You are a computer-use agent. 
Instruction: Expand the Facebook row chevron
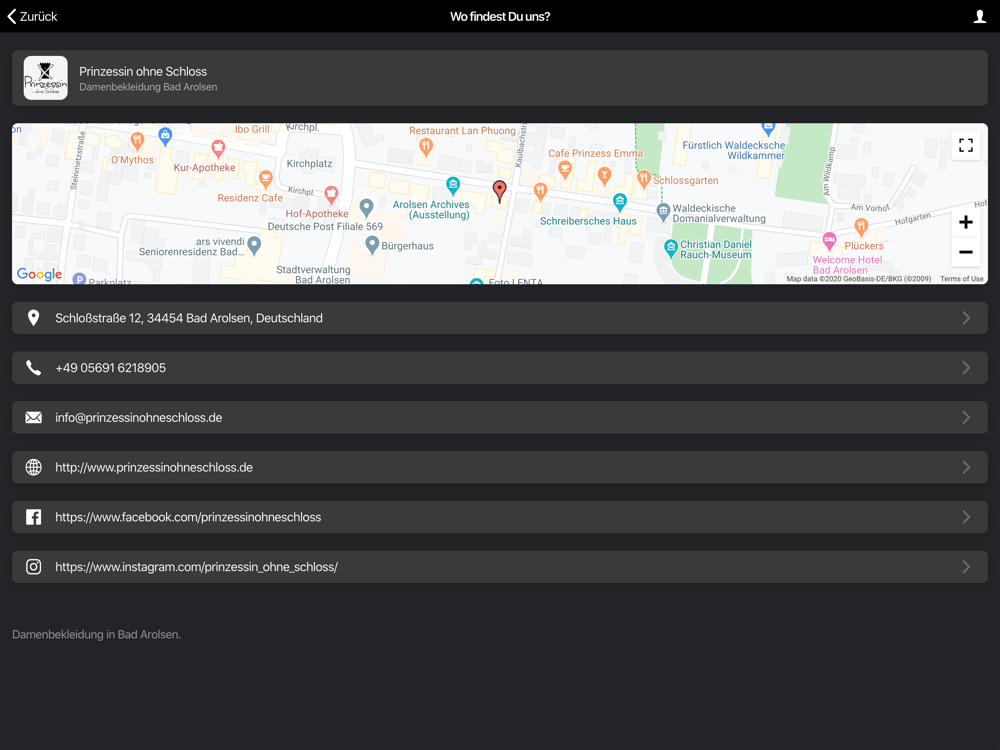coord(966,517)
